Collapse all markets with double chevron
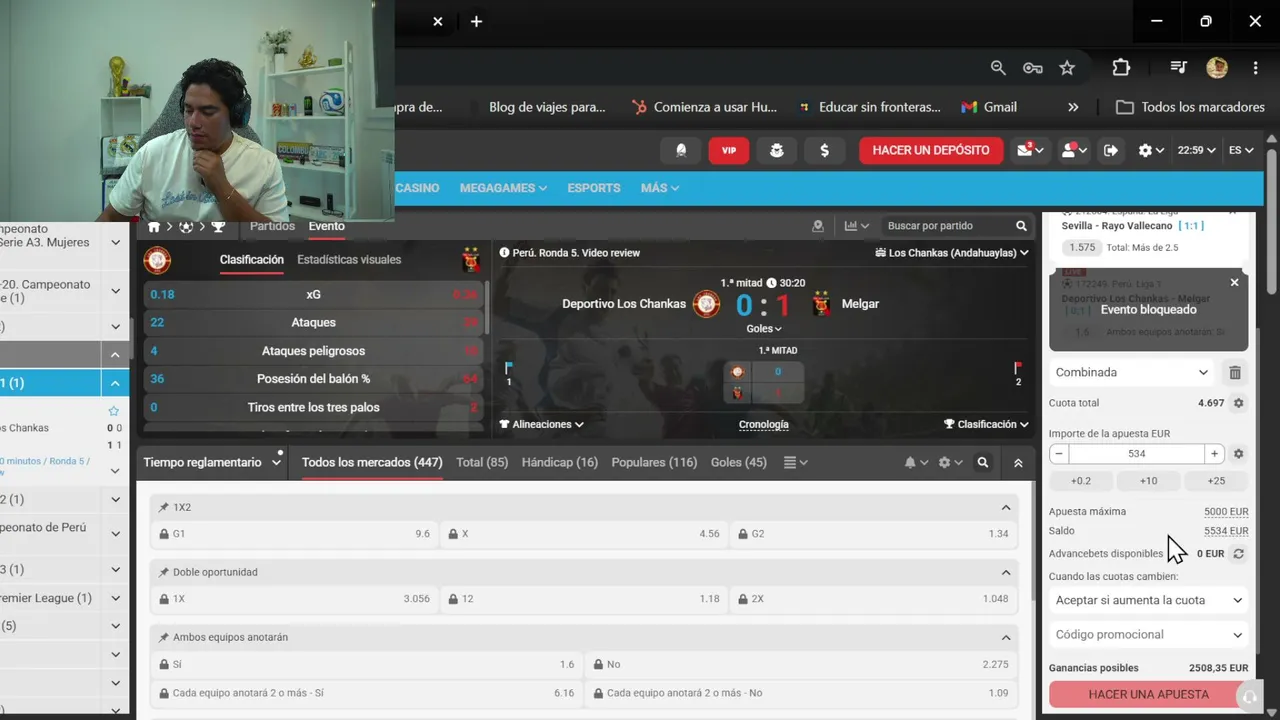Viewport: 1280px width, 720px height. pos(1018,463)
